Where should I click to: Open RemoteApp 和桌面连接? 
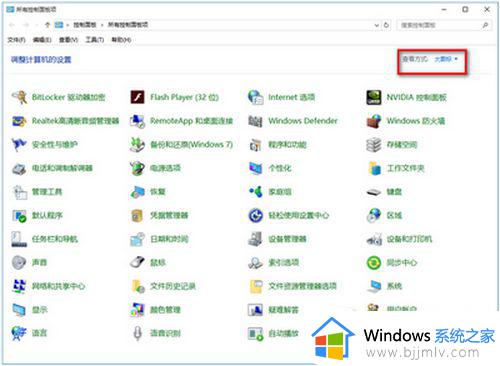tap(181, 121)
